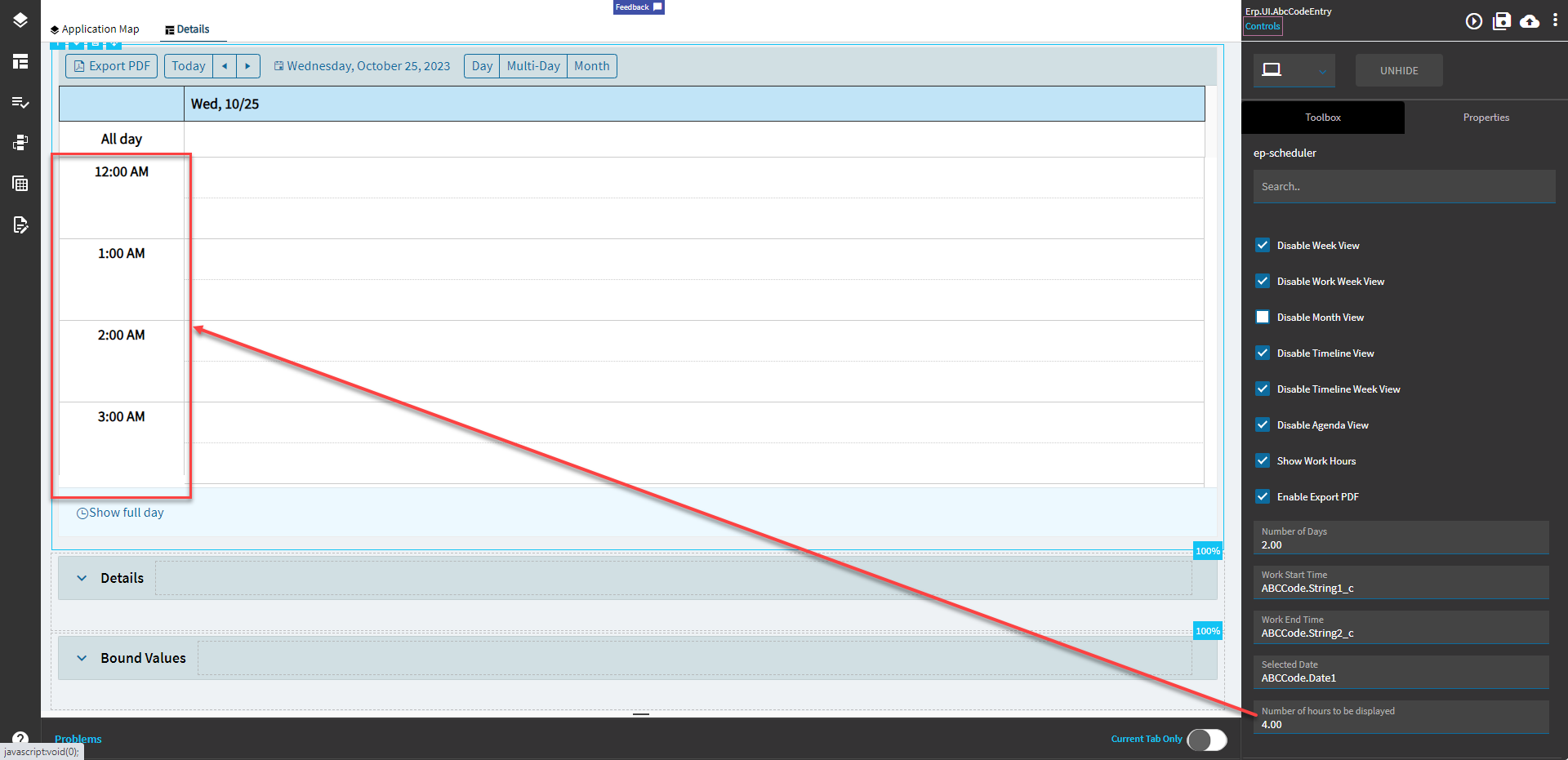Click the Show full day link
The image size is (1568, 760).
click(x=120, y=513)
